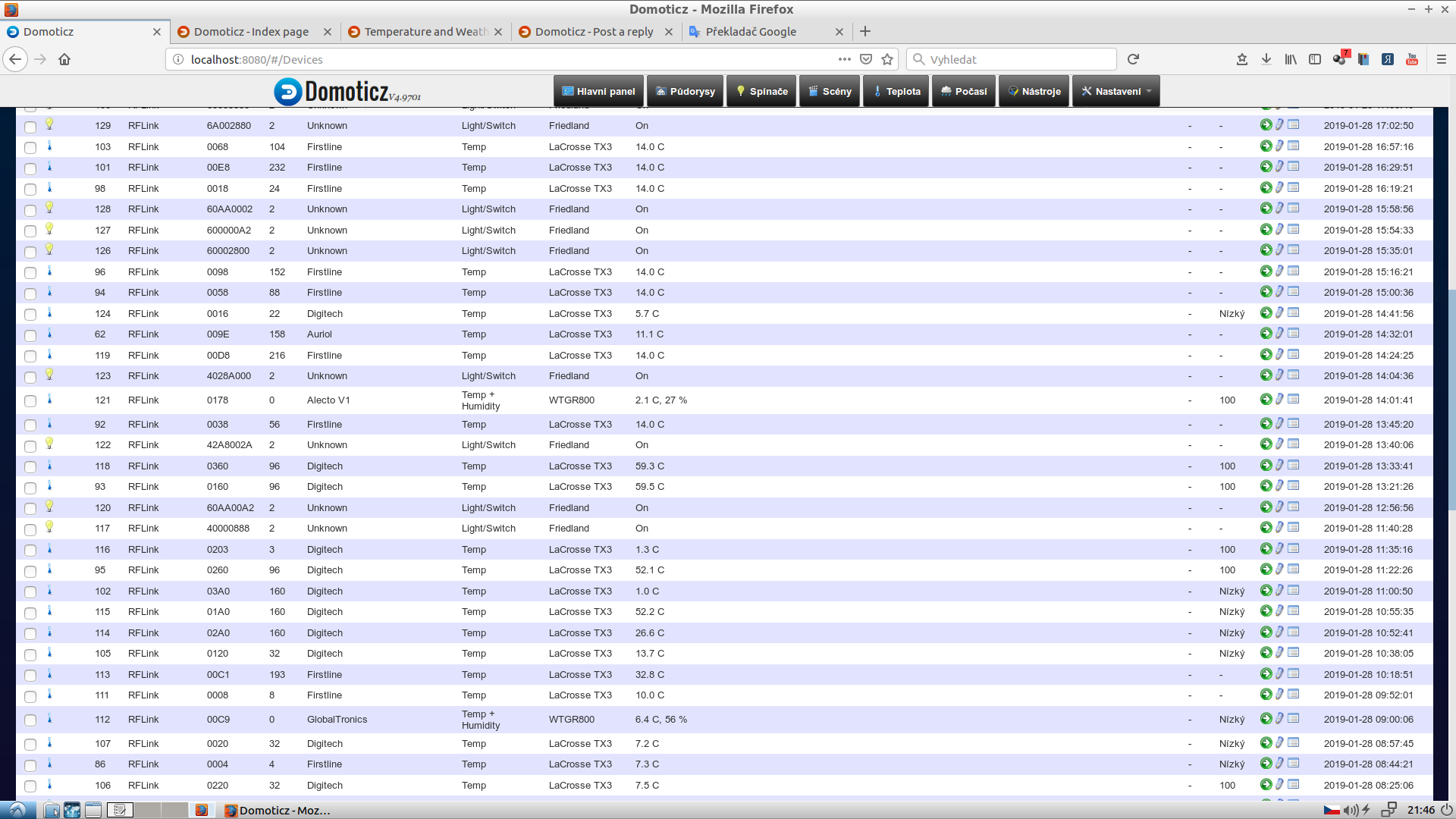Click the Domoticz logo

coord(347,91)
